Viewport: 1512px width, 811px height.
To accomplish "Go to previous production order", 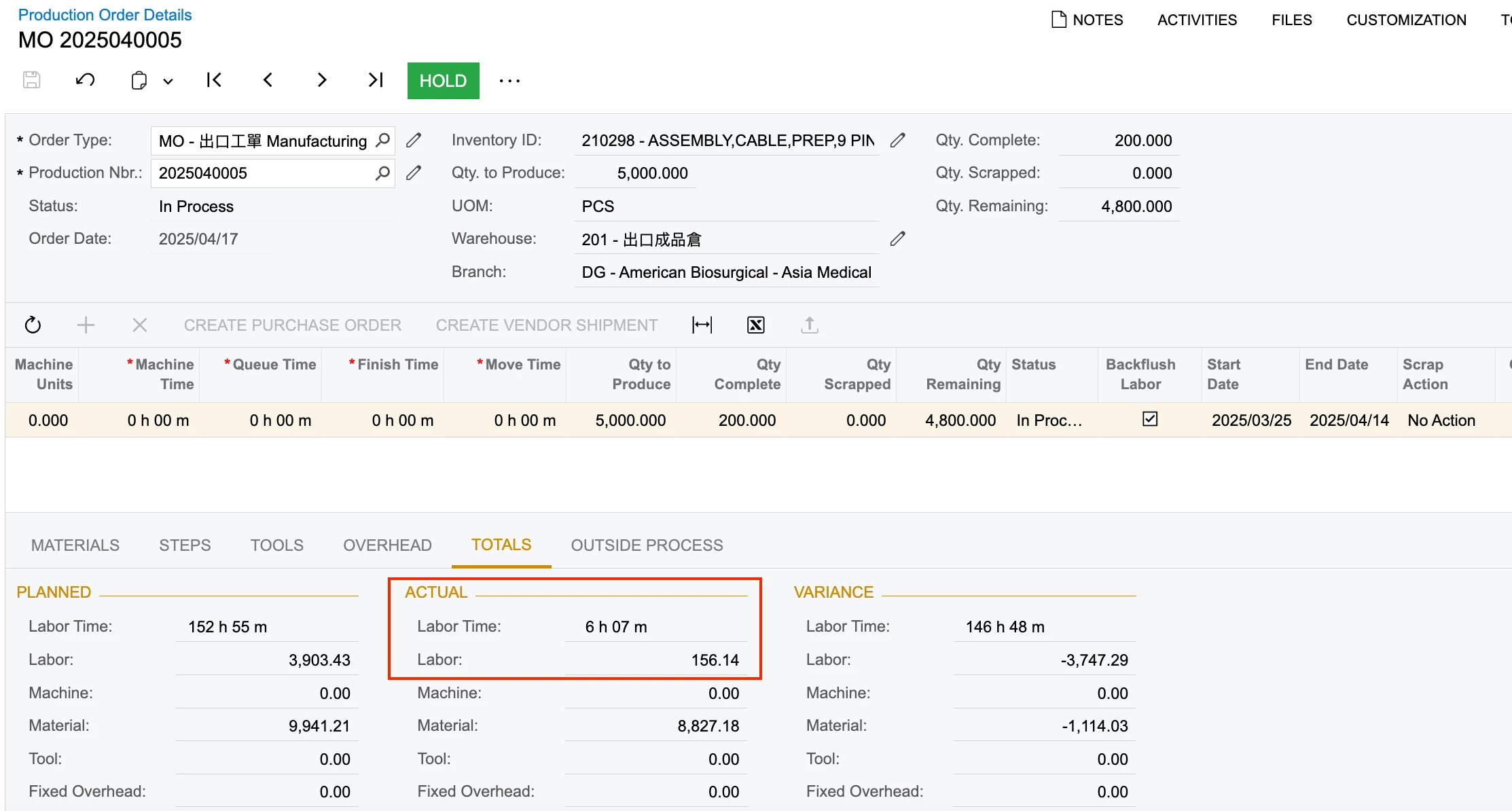I will (268, 80).
